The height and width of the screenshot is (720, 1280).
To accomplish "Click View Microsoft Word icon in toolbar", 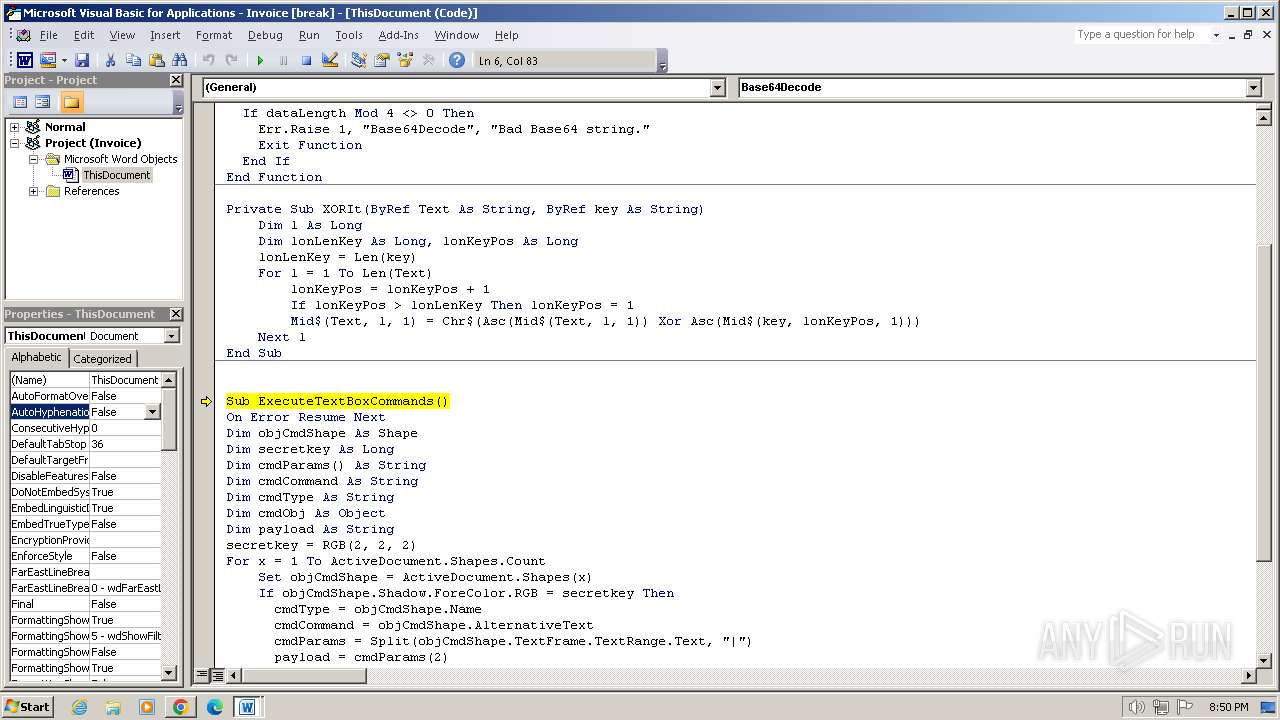I will pyautogui.click(x=24, y=61).
